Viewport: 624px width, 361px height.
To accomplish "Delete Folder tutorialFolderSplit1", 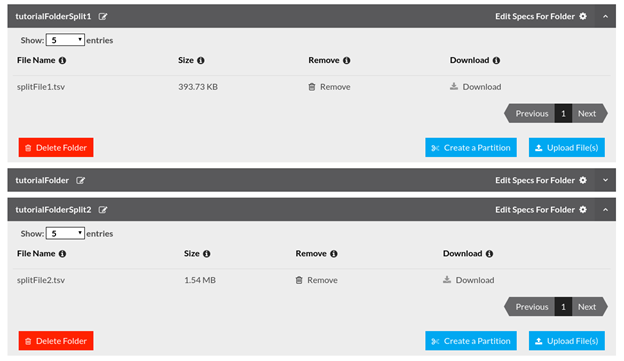I will 56,148.
